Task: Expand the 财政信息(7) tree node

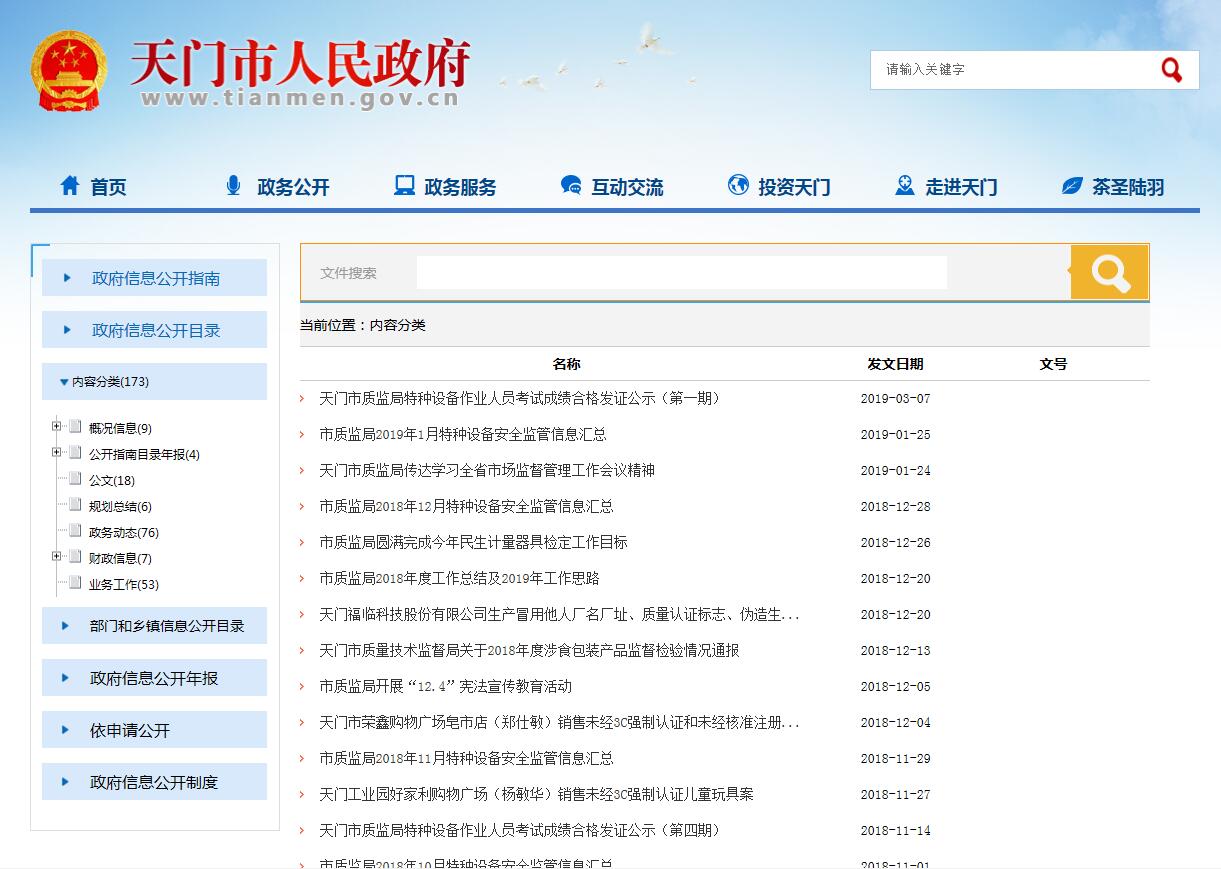Action: click(x=57, y=557)
